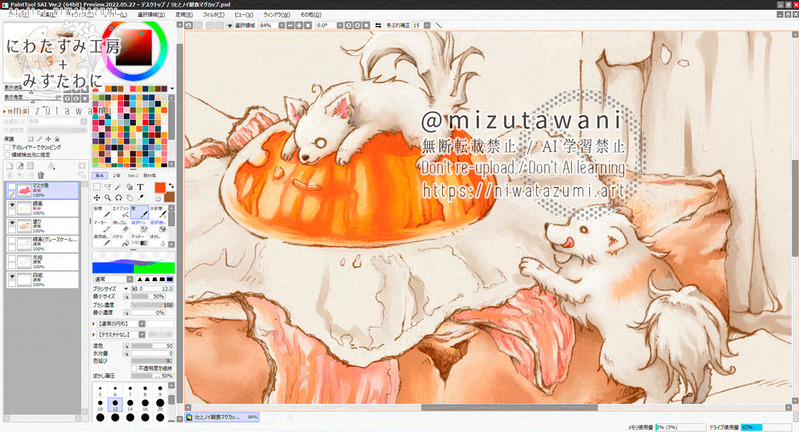Select the hand pan tool
This screenshot has width=799, height=432.
[x=129, y=198]
